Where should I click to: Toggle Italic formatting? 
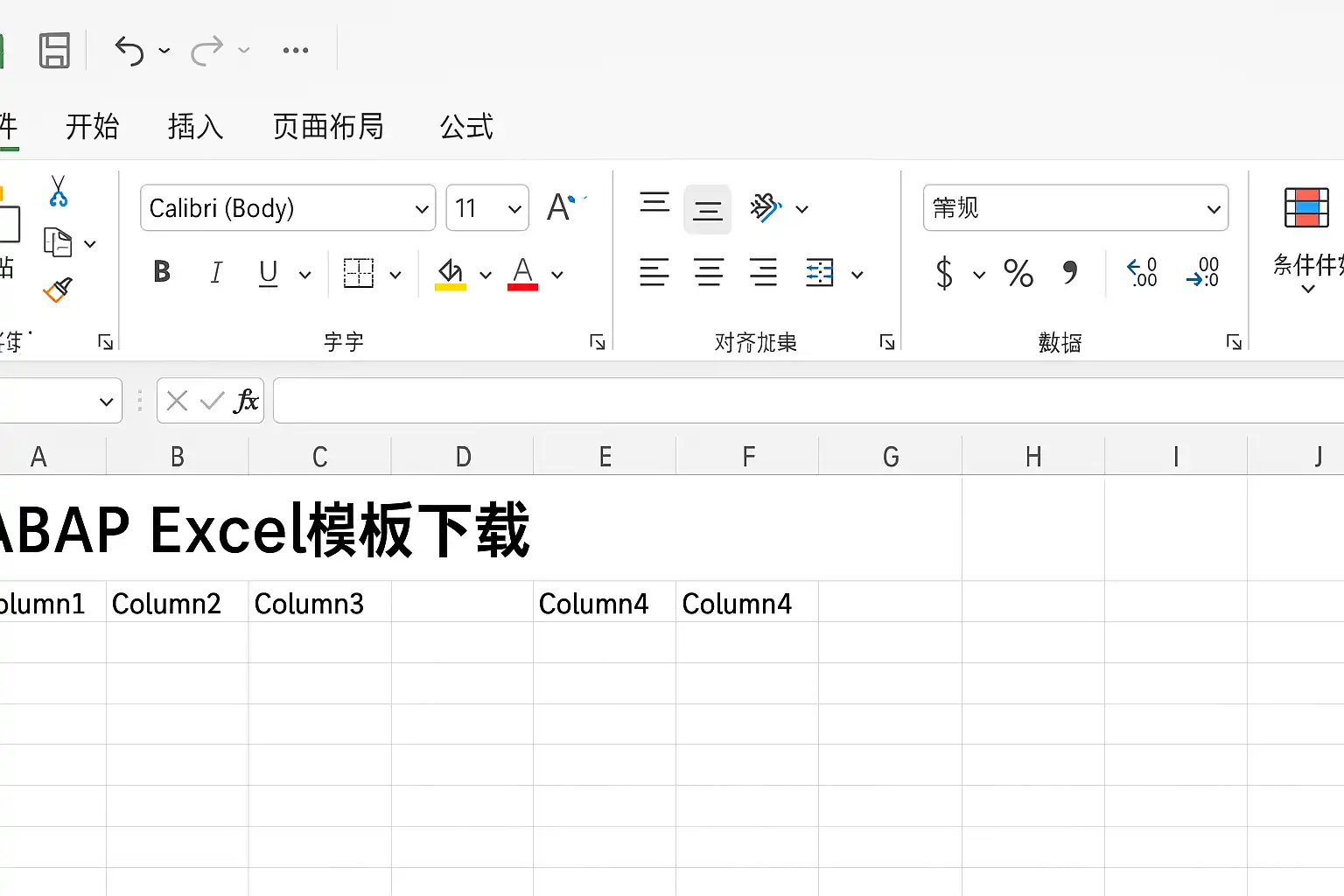click(216, 273)
